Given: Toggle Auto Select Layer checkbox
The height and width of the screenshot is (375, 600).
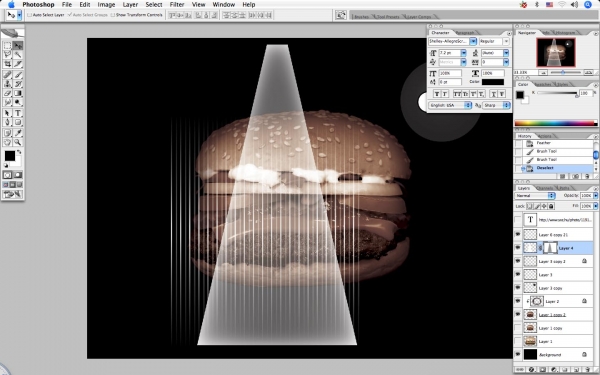Looking at the screenshot, I should [29, 15].
